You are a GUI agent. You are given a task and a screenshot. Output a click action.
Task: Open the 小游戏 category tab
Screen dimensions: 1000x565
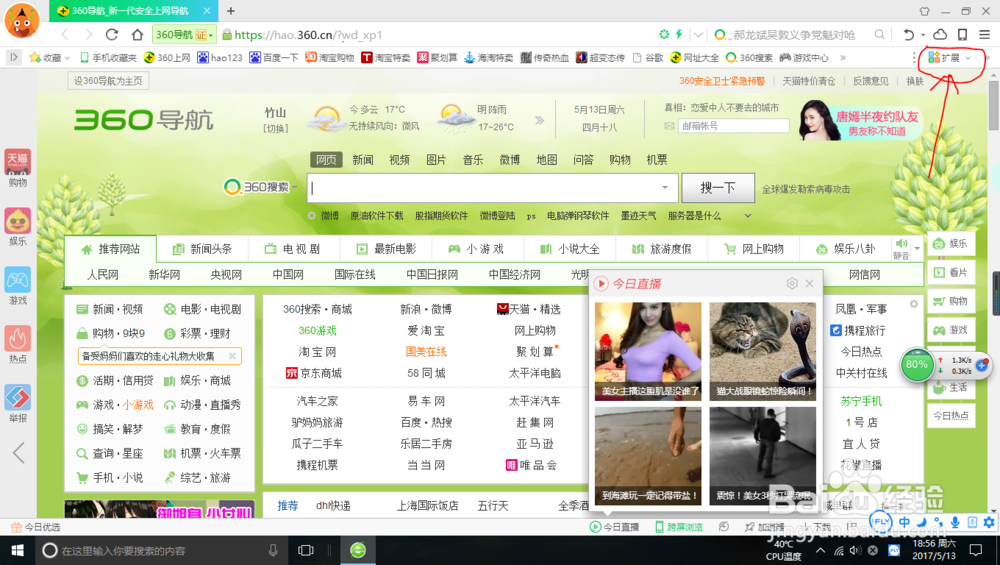[476, 249]
